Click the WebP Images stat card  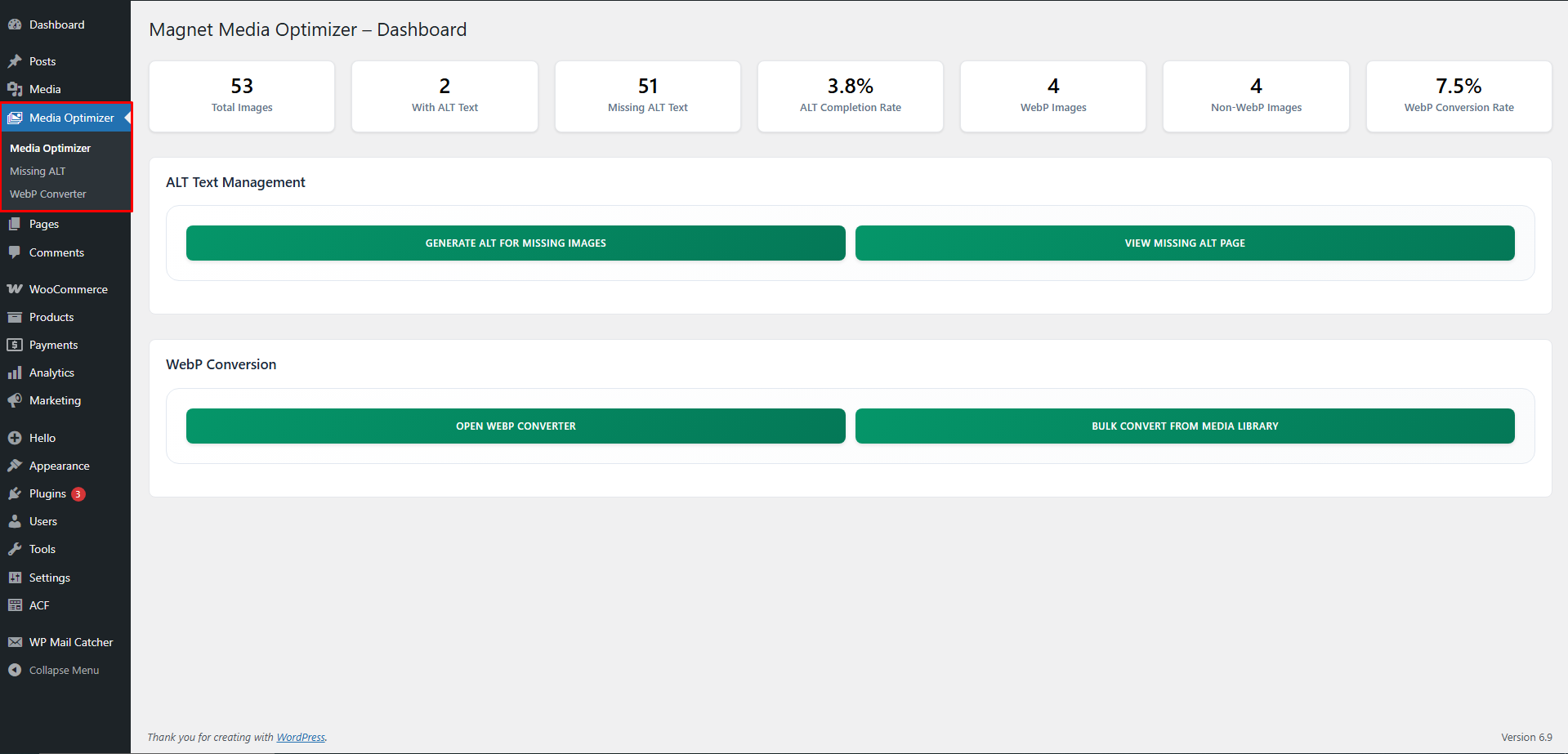[x=1053, y=96]
